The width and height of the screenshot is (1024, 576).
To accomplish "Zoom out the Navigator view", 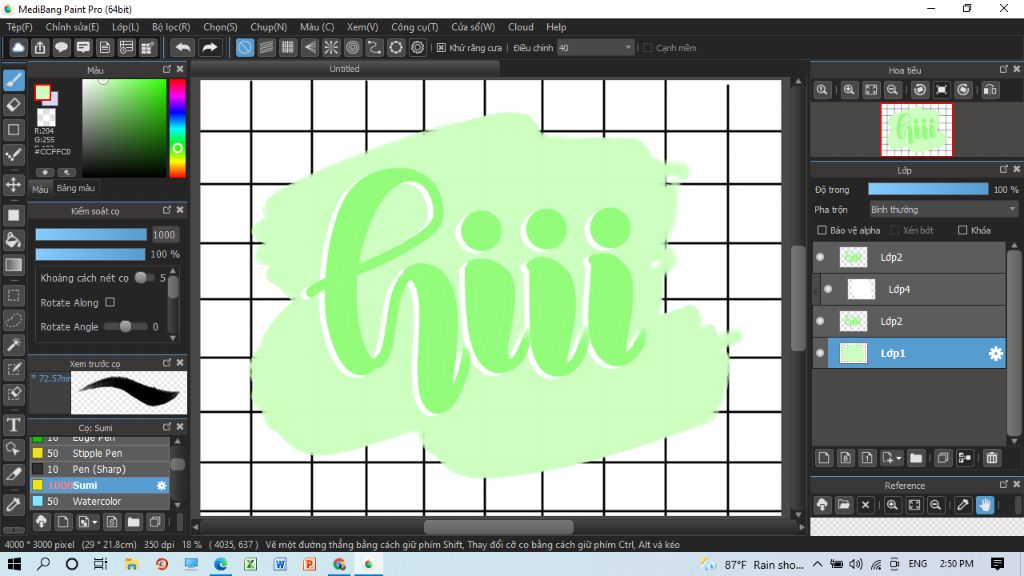I will pyautogui.click(x=892, y=90).
